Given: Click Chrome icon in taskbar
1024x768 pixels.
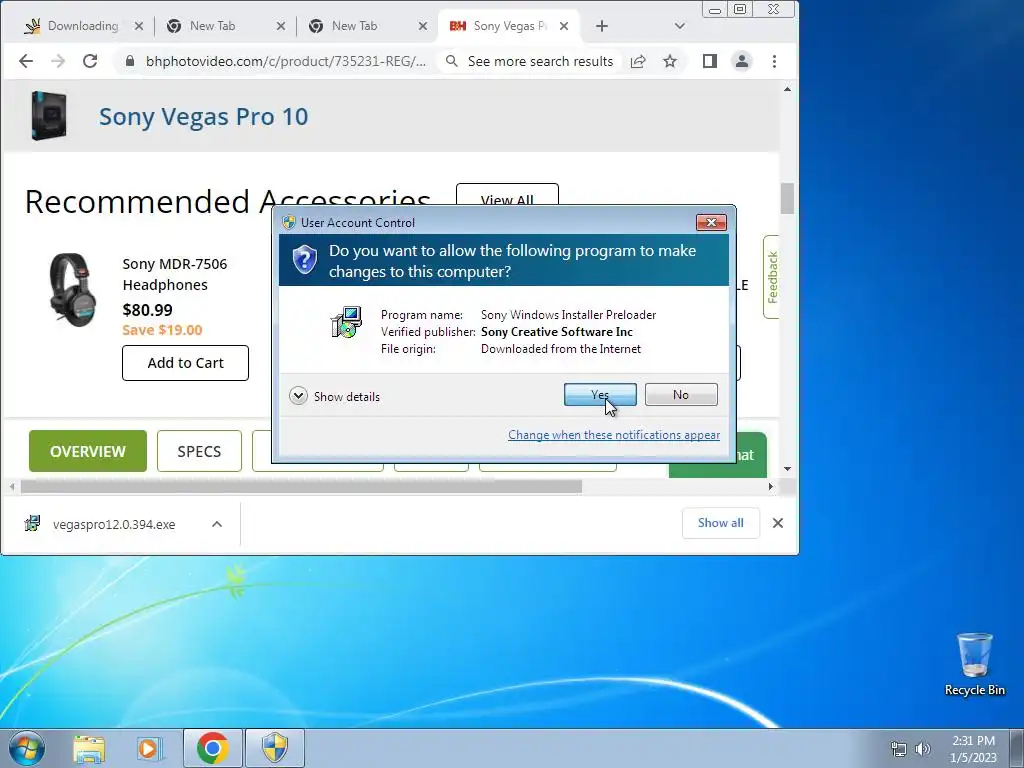Looking at the screenshot, I should 212,749.
